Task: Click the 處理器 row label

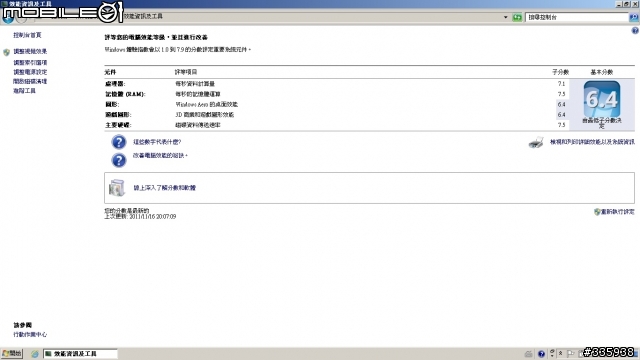Action: [115, 84]
